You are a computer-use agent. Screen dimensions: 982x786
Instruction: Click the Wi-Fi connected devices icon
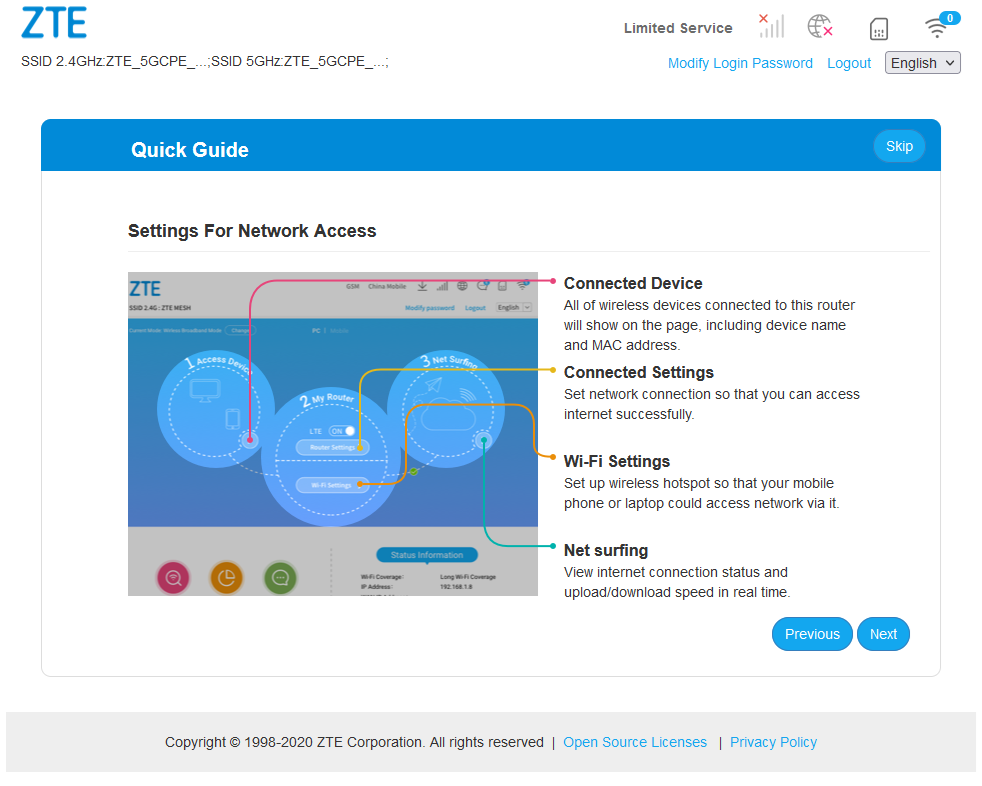tap(938, 26)
